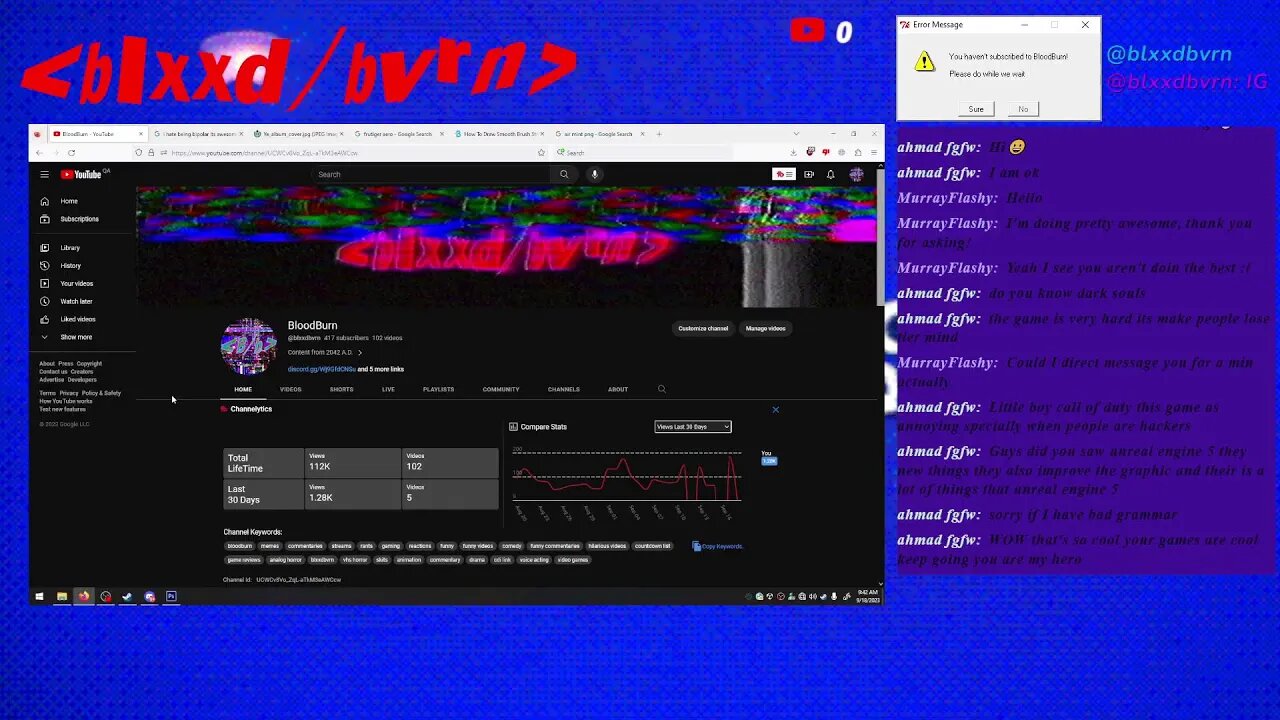Click the browser address bar URL
The width and height of the screenshot is (1280, 720).
pyautogui.click(x=264, y=153)
